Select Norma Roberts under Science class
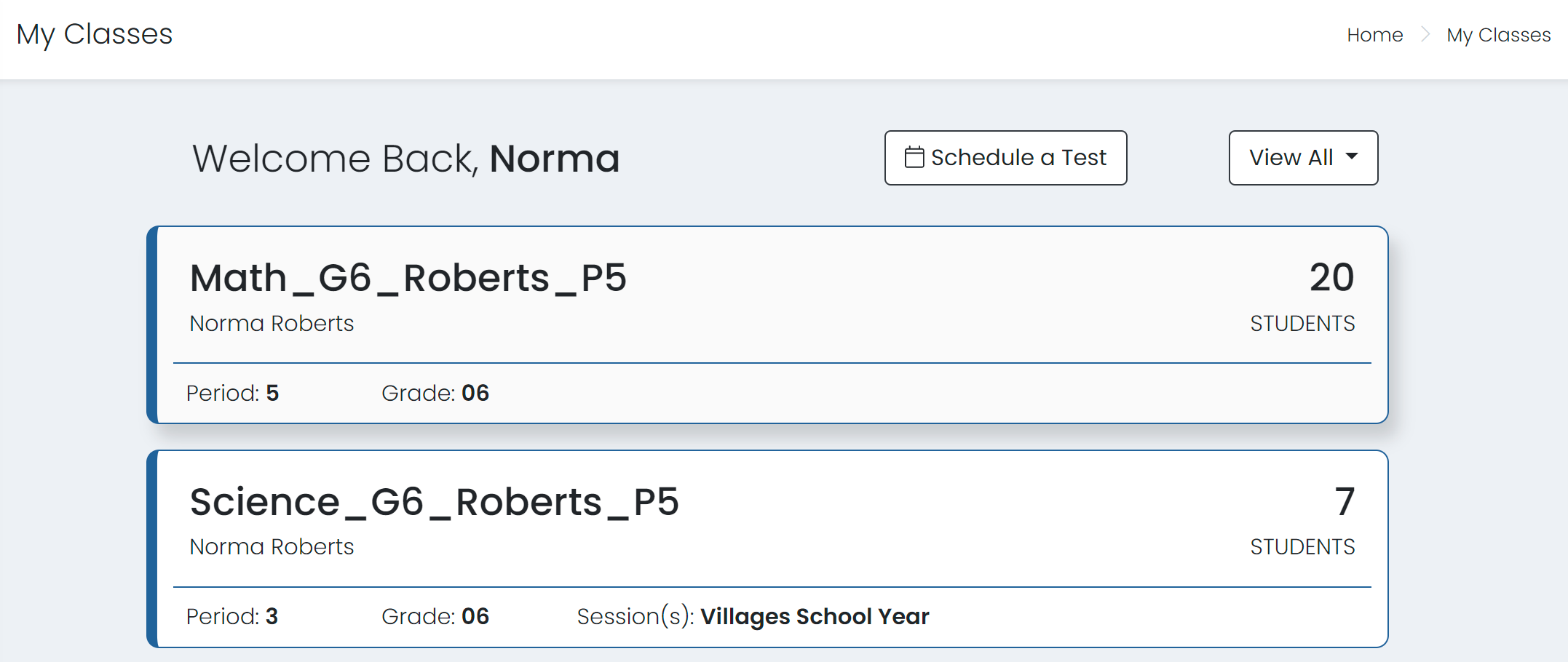 click(x=272, y=546)
